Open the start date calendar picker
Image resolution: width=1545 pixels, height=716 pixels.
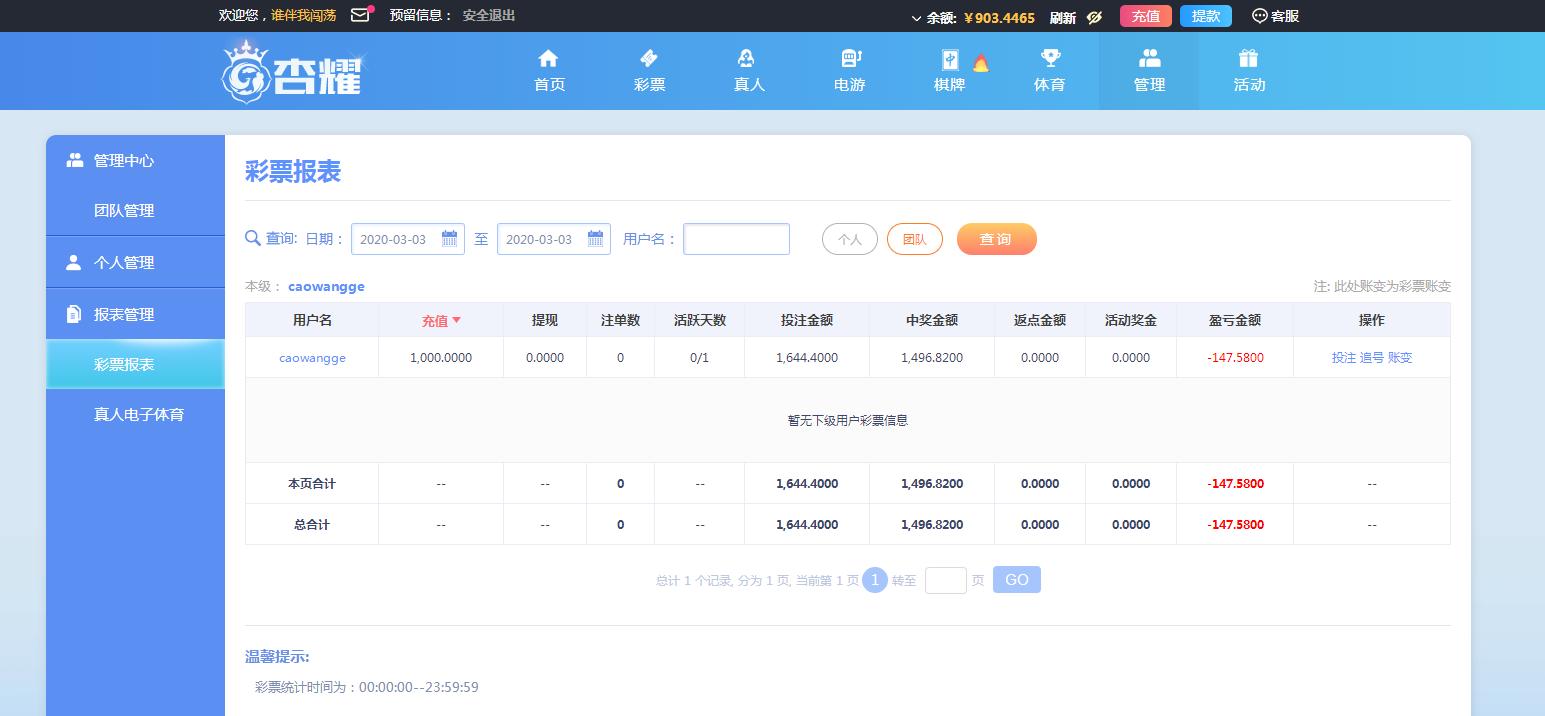tap(449, 239)
